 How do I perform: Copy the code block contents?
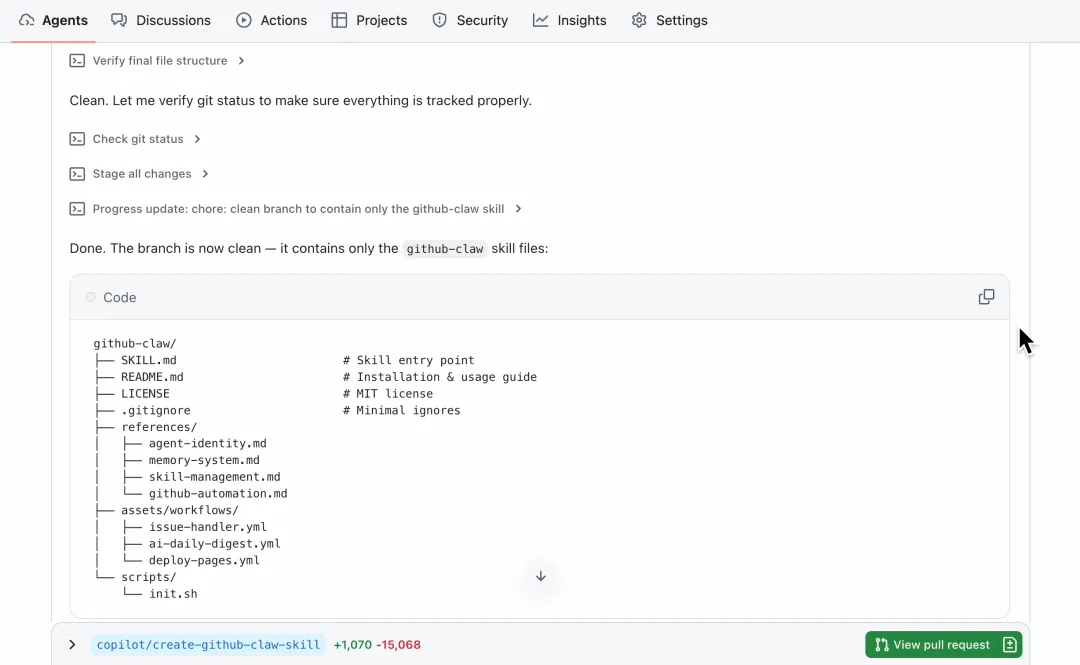pyautogui.click(x=986, y=297)
